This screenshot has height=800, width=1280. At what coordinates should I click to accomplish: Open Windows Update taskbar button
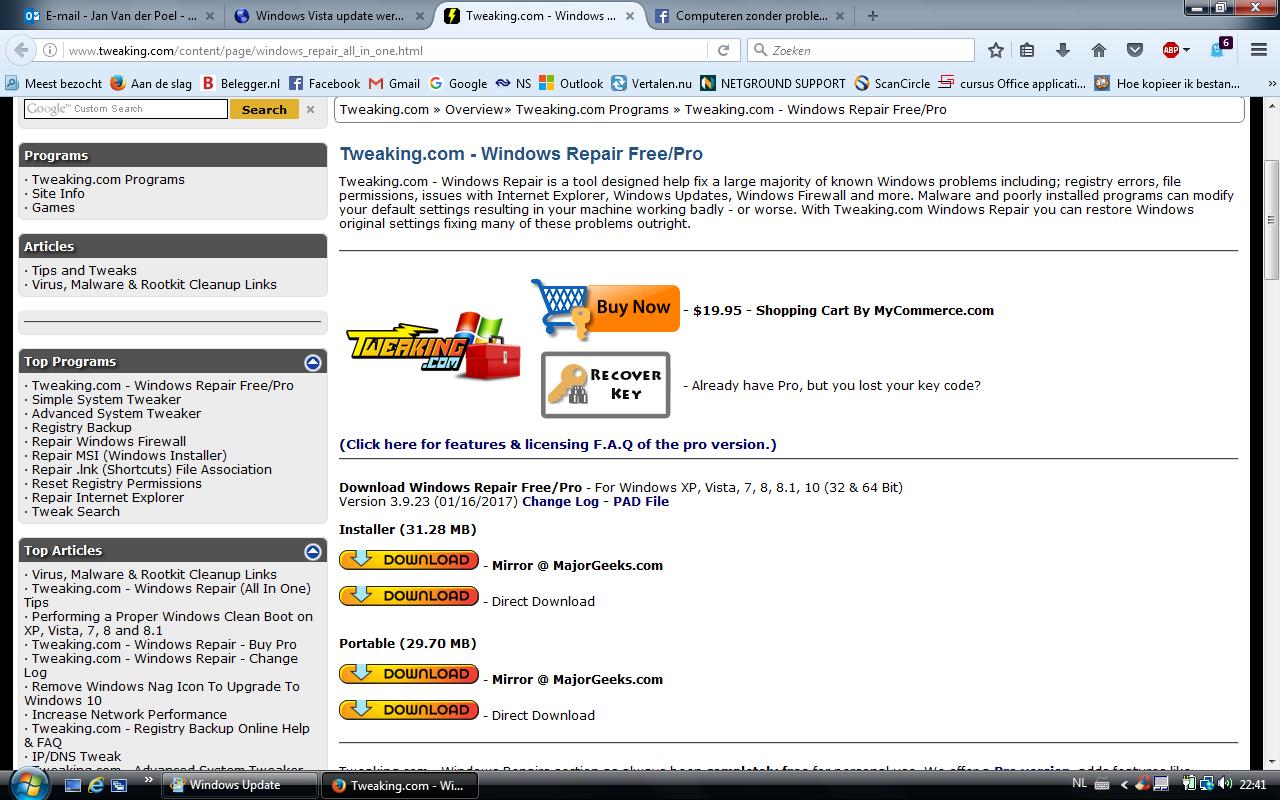240,785
